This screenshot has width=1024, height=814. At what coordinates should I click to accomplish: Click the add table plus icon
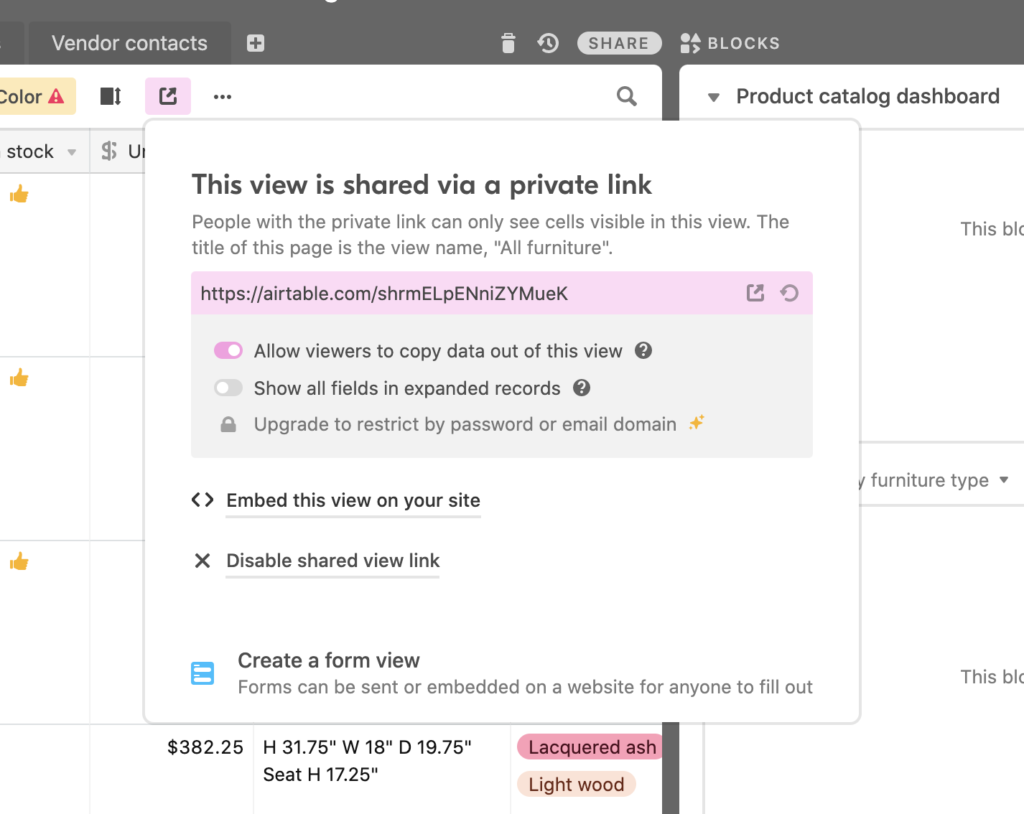(255, 43)
